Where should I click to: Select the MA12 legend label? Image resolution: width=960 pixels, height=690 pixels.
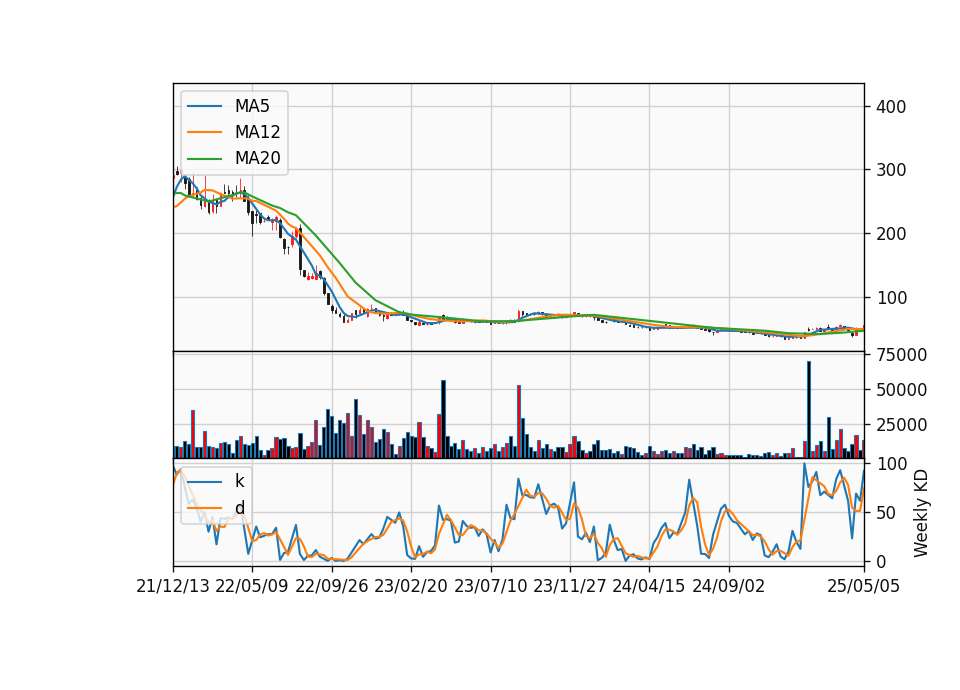click(257, 132)
